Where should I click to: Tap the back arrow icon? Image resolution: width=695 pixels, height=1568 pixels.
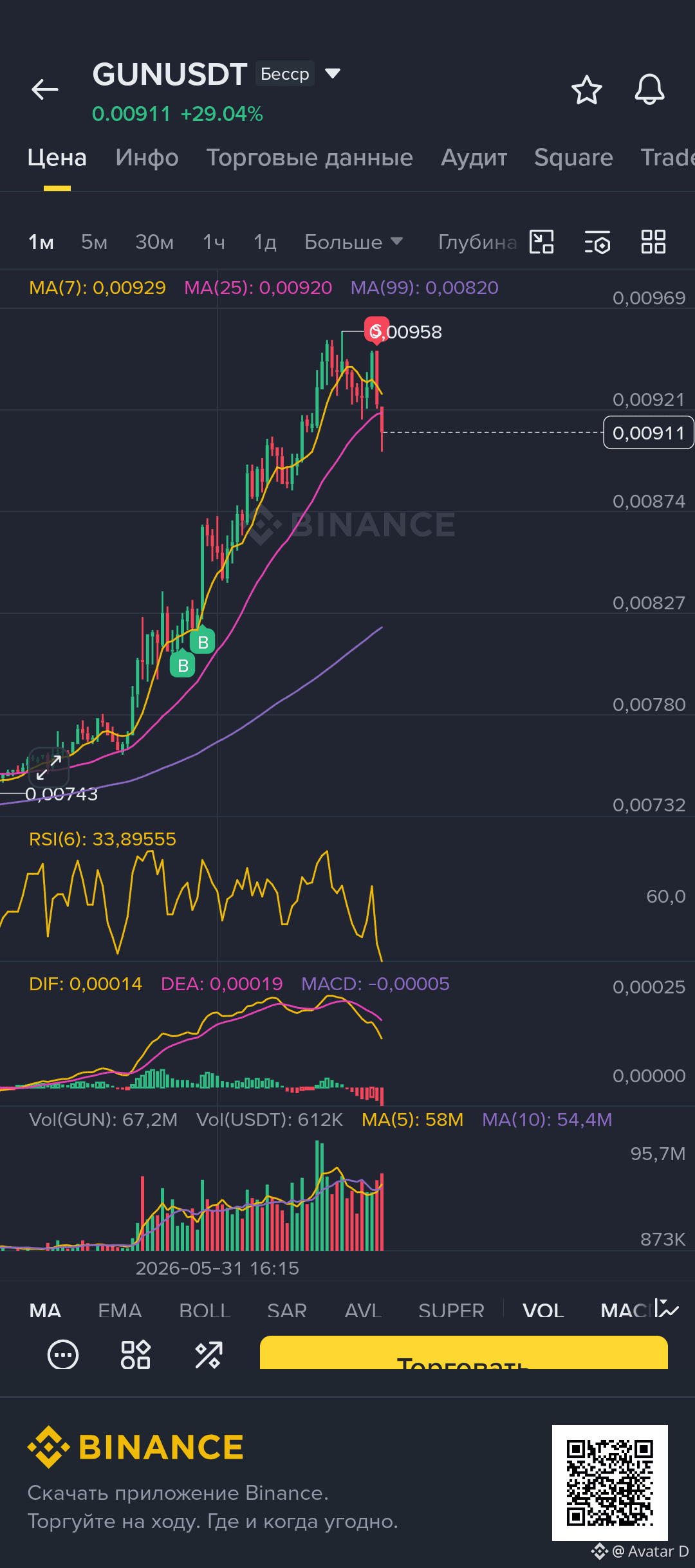tap(45, 89)
